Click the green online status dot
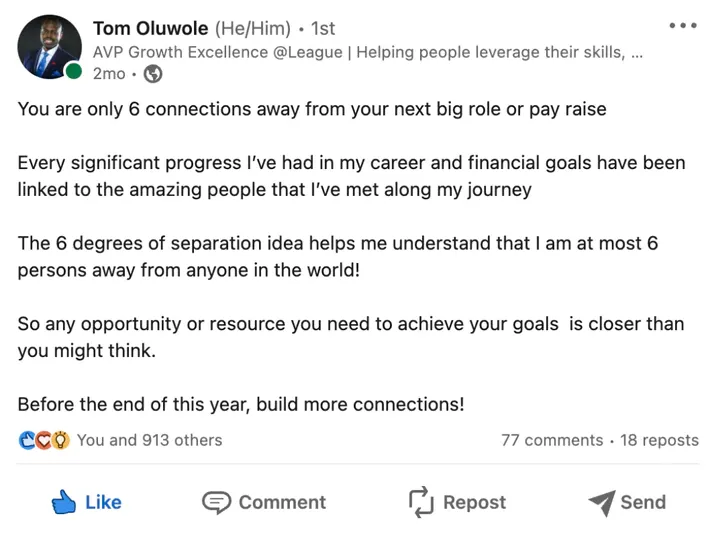Image resolution: width=710 pixels, height=533 pixels. coord(74,71)
